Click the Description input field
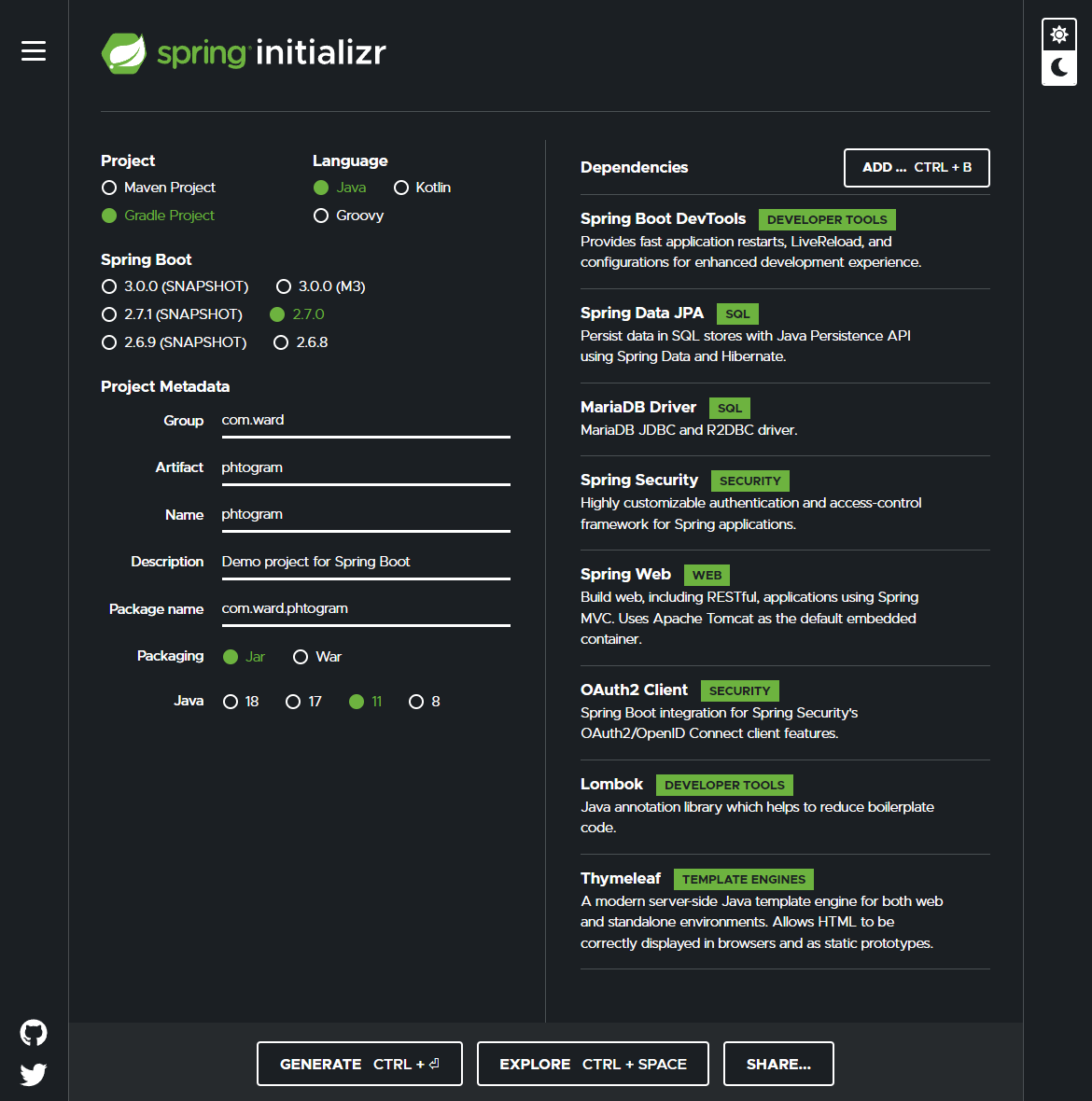Screen dimensions: 1092x1101 [365, 562]
